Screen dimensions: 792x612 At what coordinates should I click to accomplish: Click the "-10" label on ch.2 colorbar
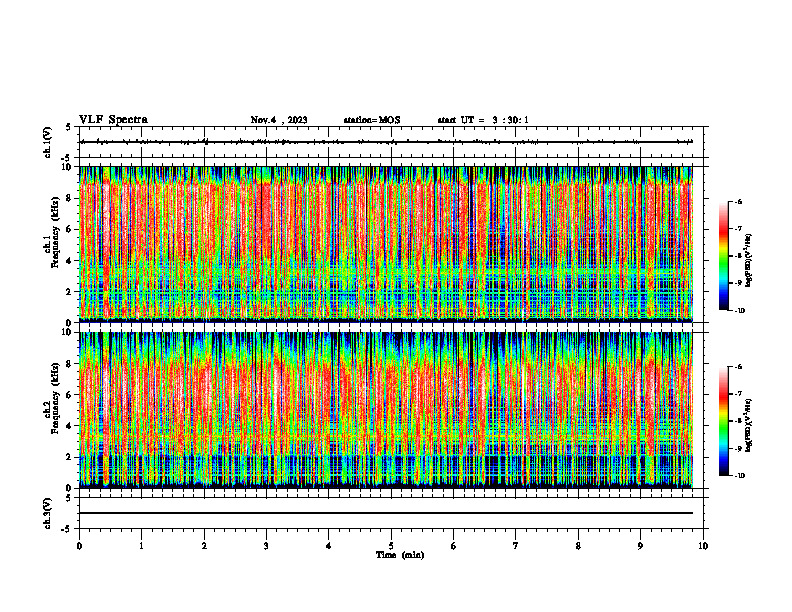click(x=739, y=476)
